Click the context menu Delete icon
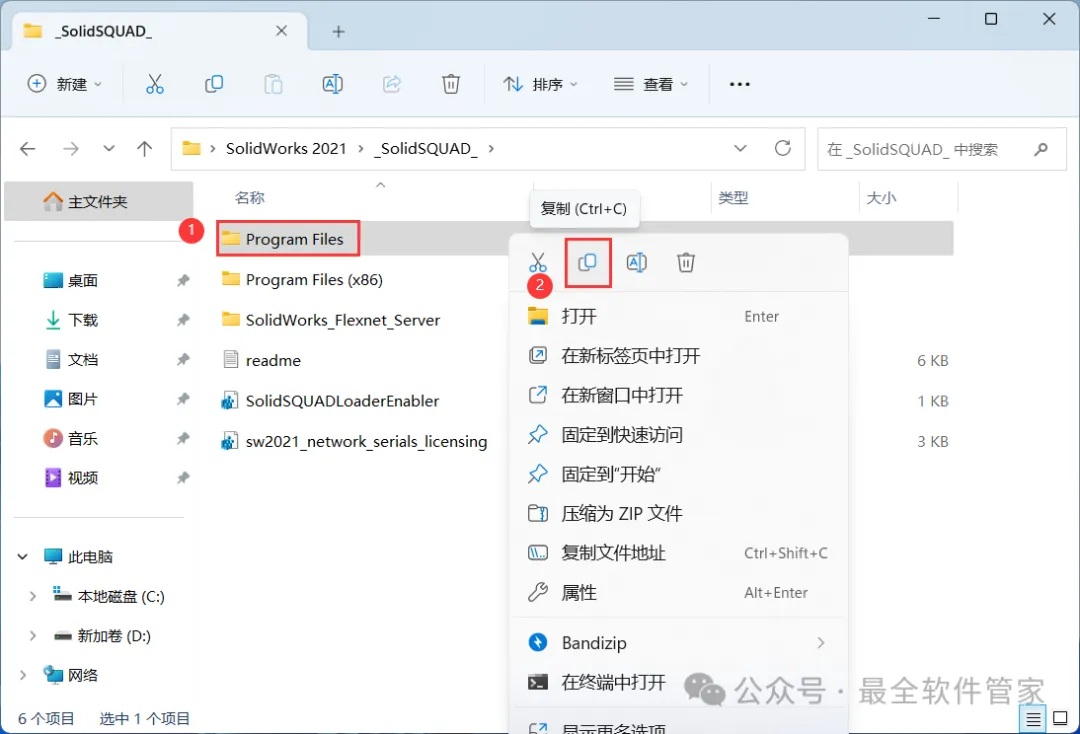1080x734 pixels. tap(686, 262)
